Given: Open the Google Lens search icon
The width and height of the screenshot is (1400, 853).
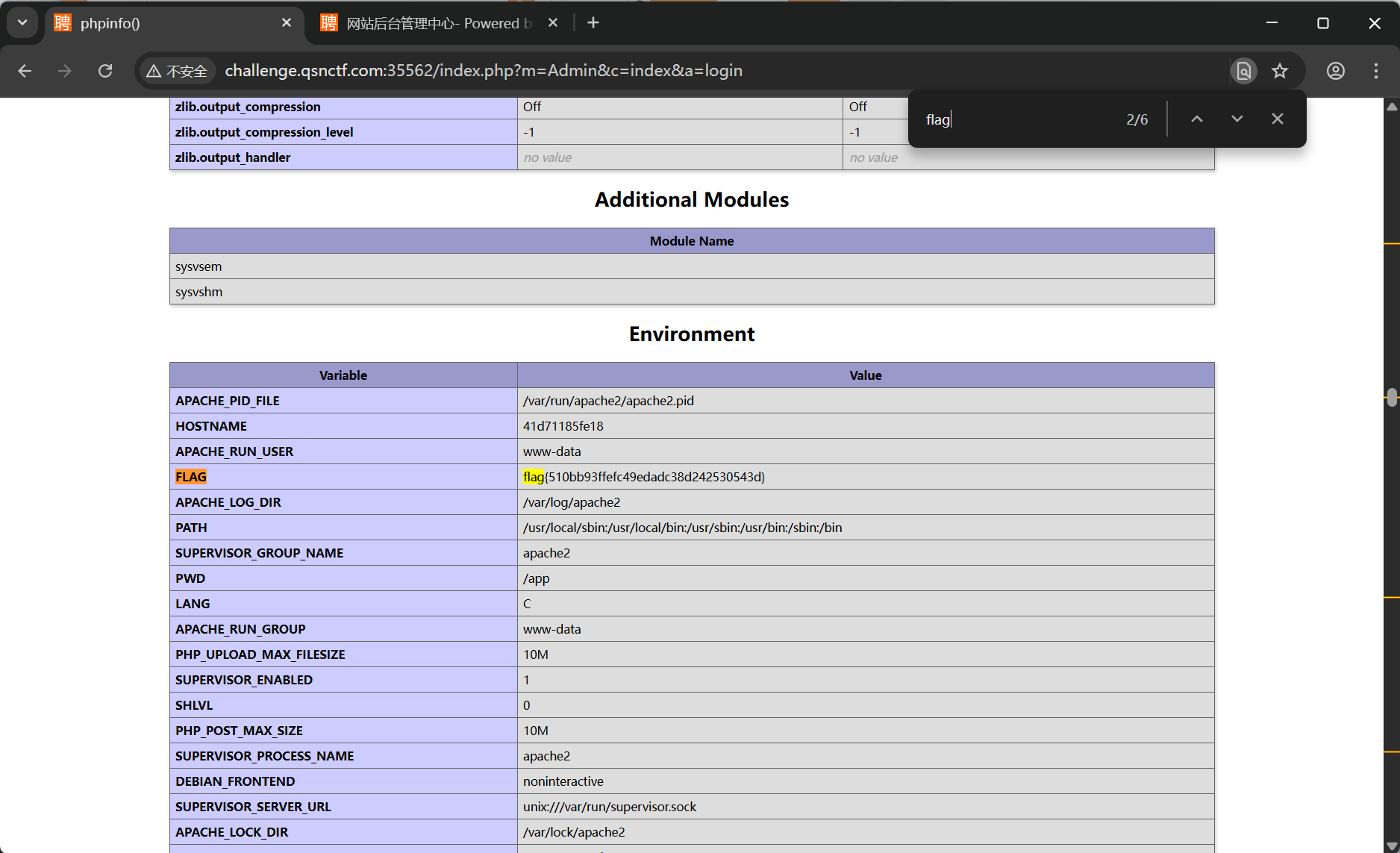Looking at the screenshot, I should click(x=1243, y=71).
